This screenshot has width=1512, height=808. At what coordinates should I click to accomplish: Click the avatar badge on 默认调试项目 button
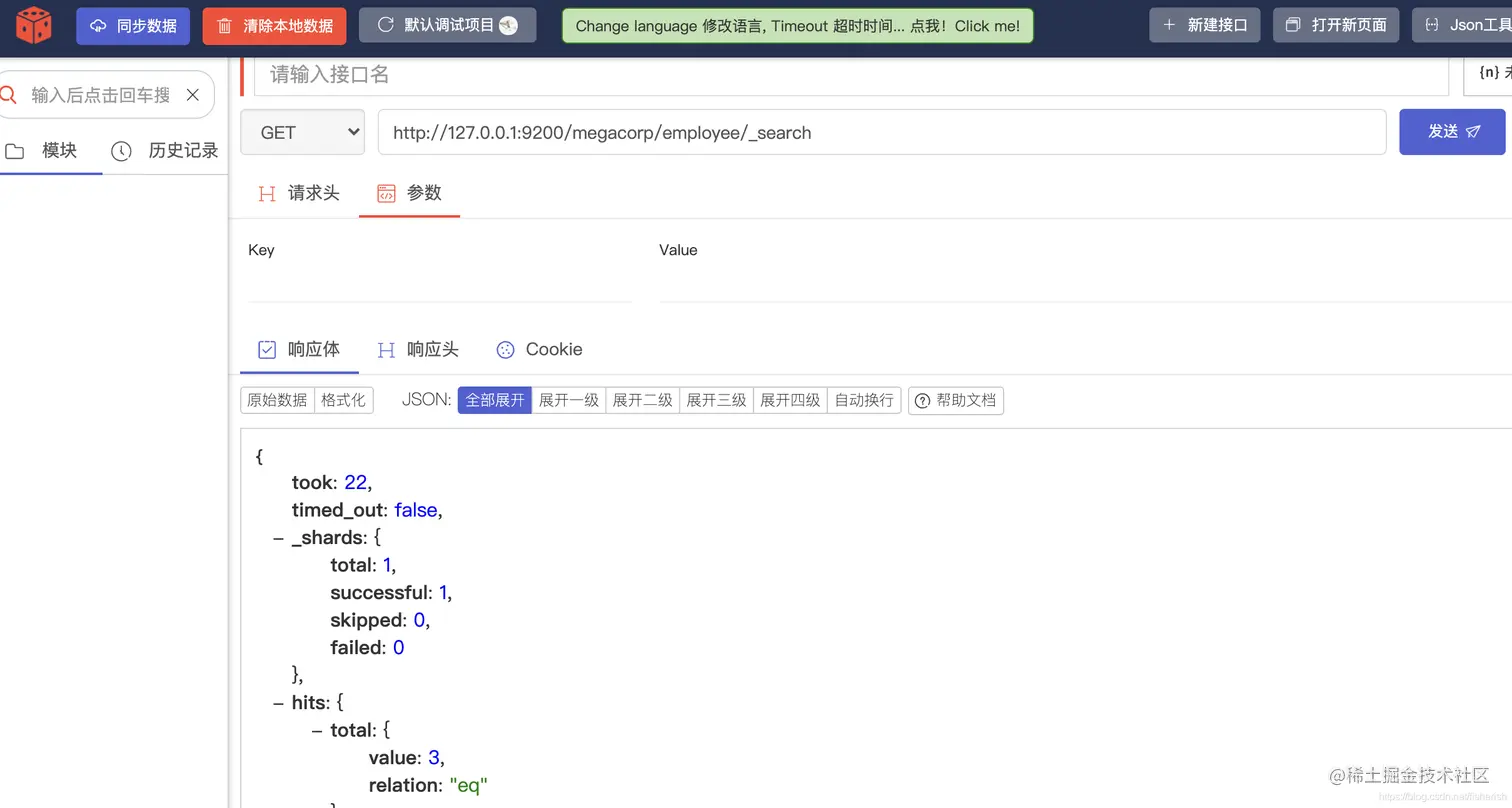(509, 26)
